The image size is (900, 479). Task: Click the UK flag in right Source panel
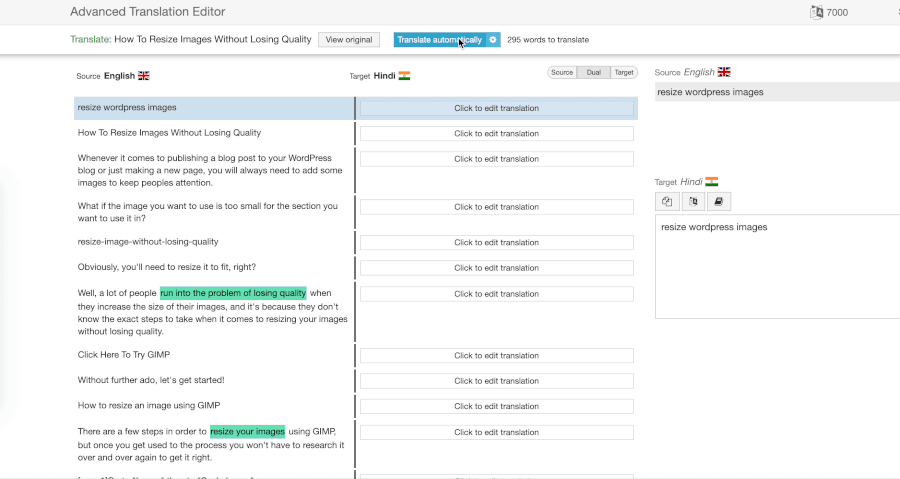coord(724,72)
